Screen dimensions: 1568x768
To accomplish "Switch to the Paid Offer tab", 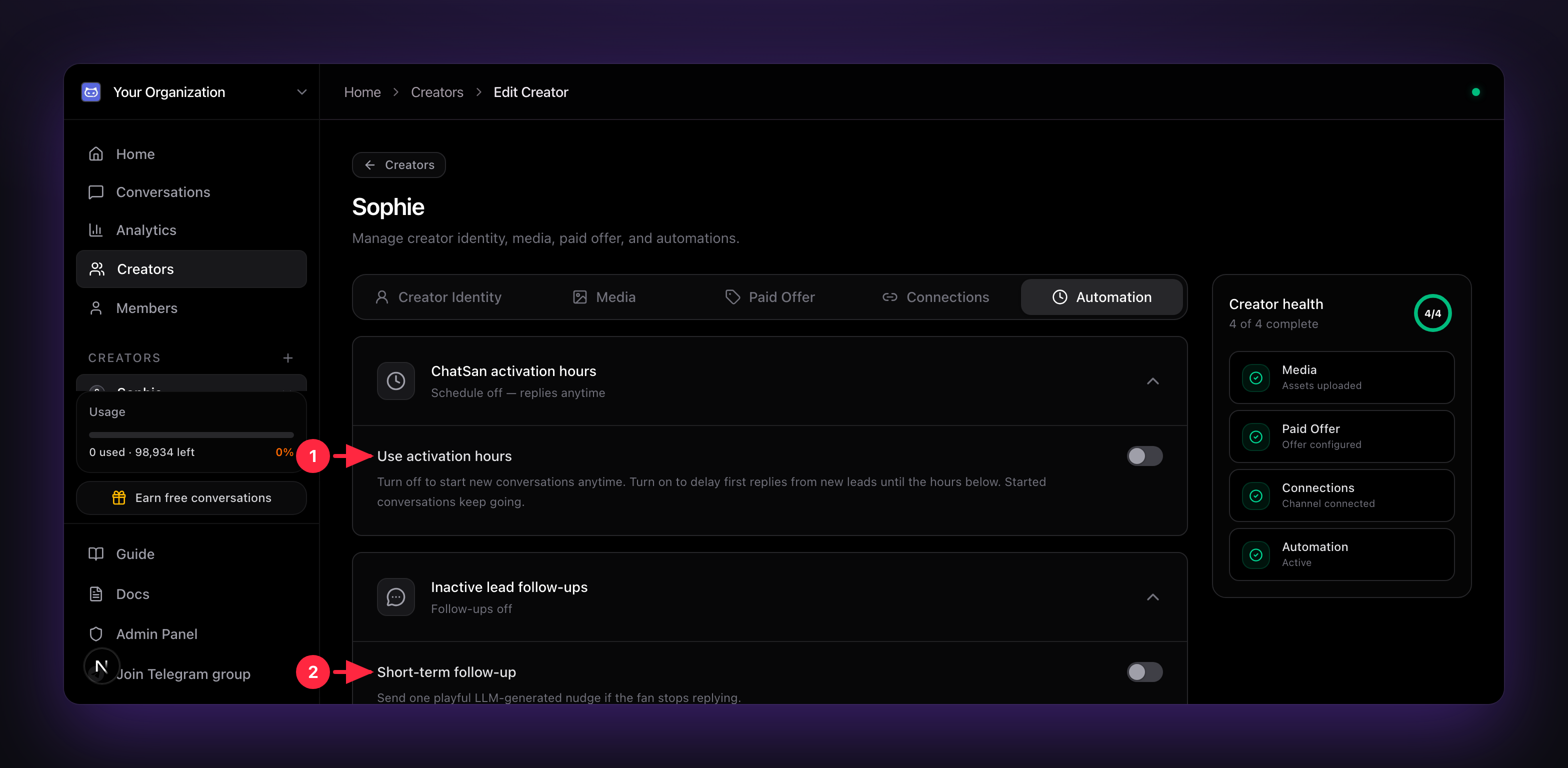I will 770,297.
